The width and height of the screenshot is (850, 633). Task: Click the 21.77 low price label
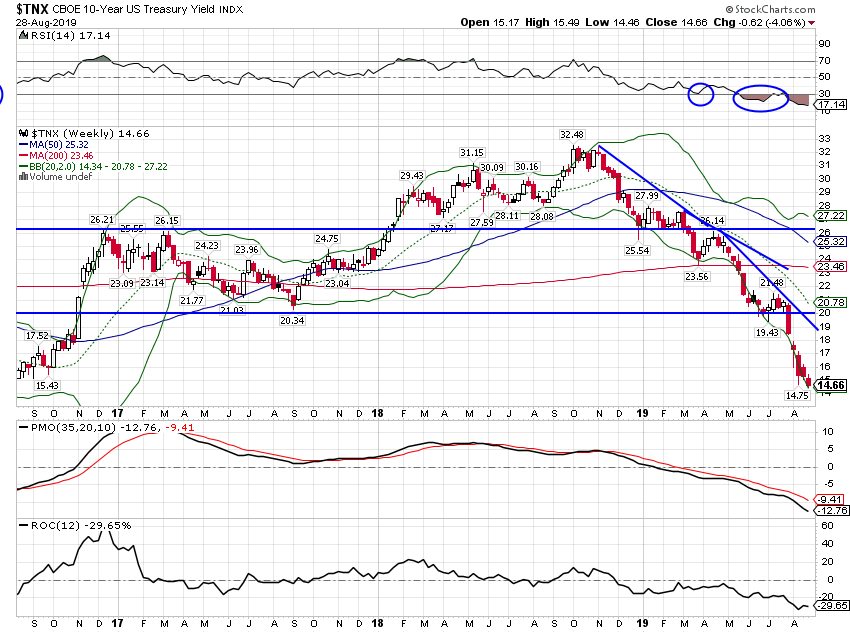click(191, 300)
